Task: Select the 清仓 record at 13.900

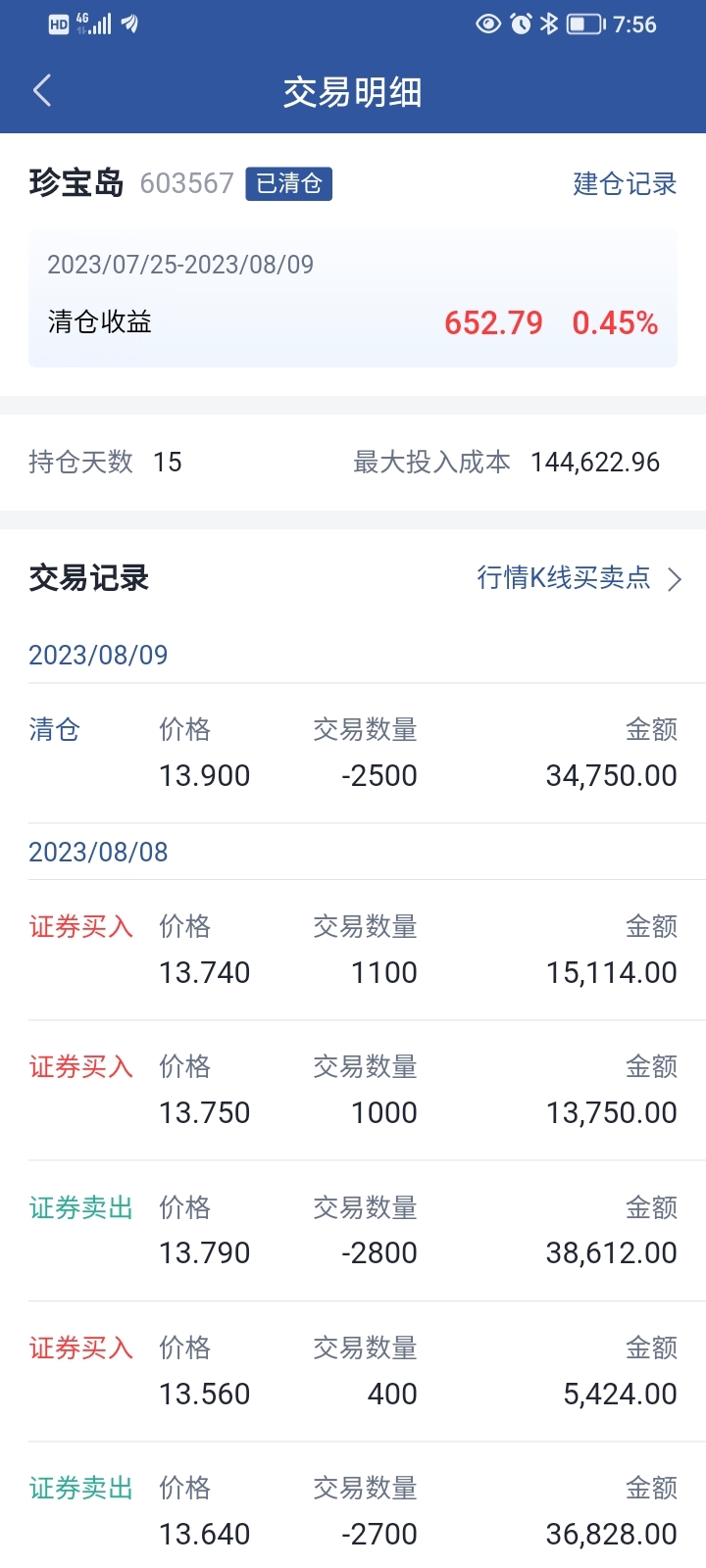Action: coord(353,754)
